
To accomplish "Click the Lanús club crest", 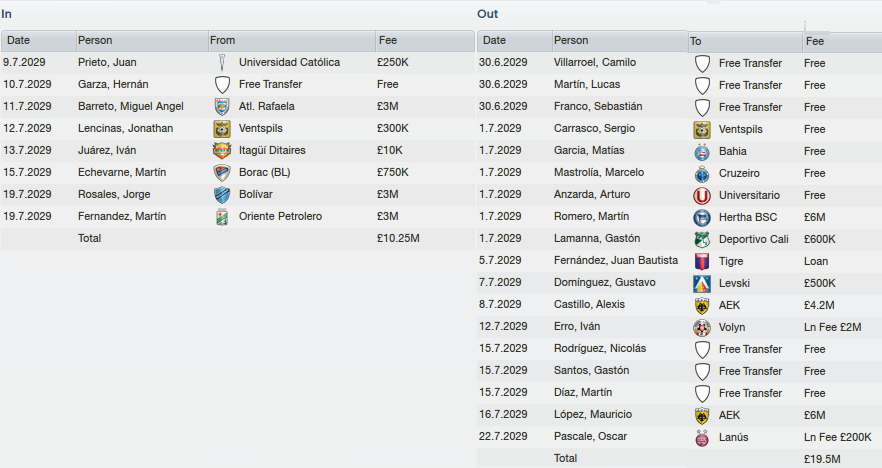I will click(x=702, y=438).
